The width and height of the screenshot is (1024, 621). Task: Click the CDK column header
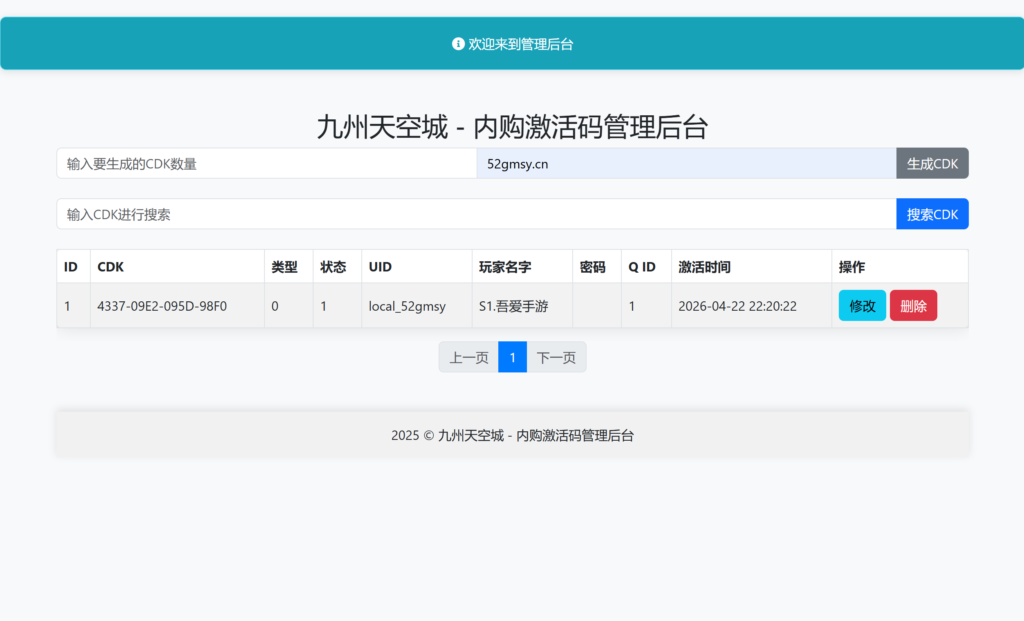tap(111, 267)
